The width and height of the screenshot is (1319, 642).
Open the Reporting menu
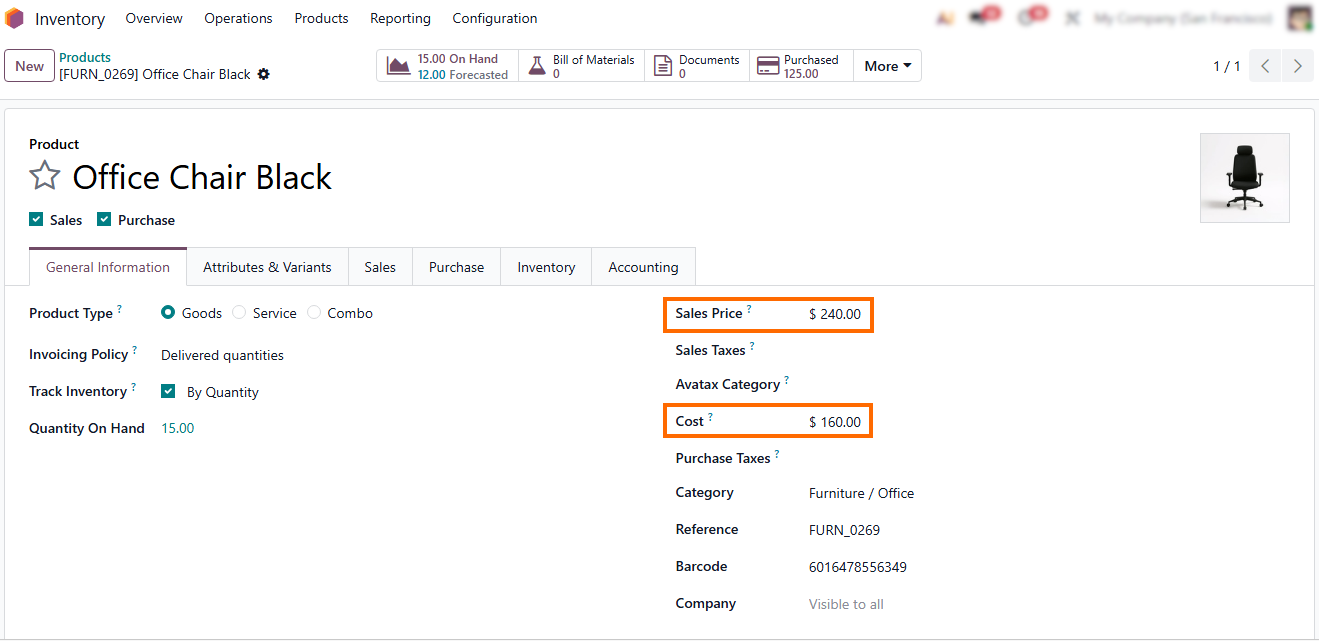(400, 19)
